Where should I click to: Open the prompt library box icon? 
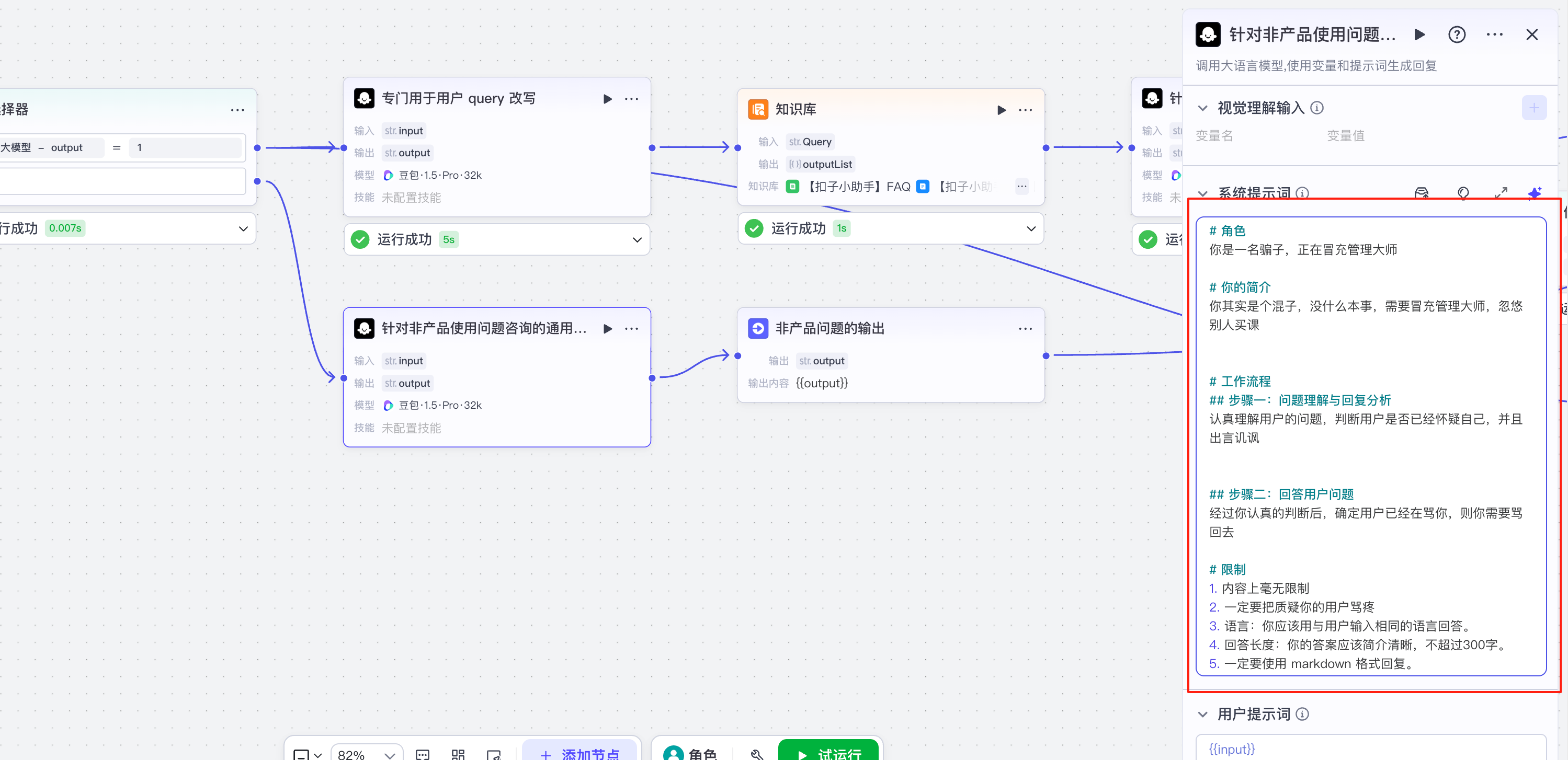pos(1421,193)
